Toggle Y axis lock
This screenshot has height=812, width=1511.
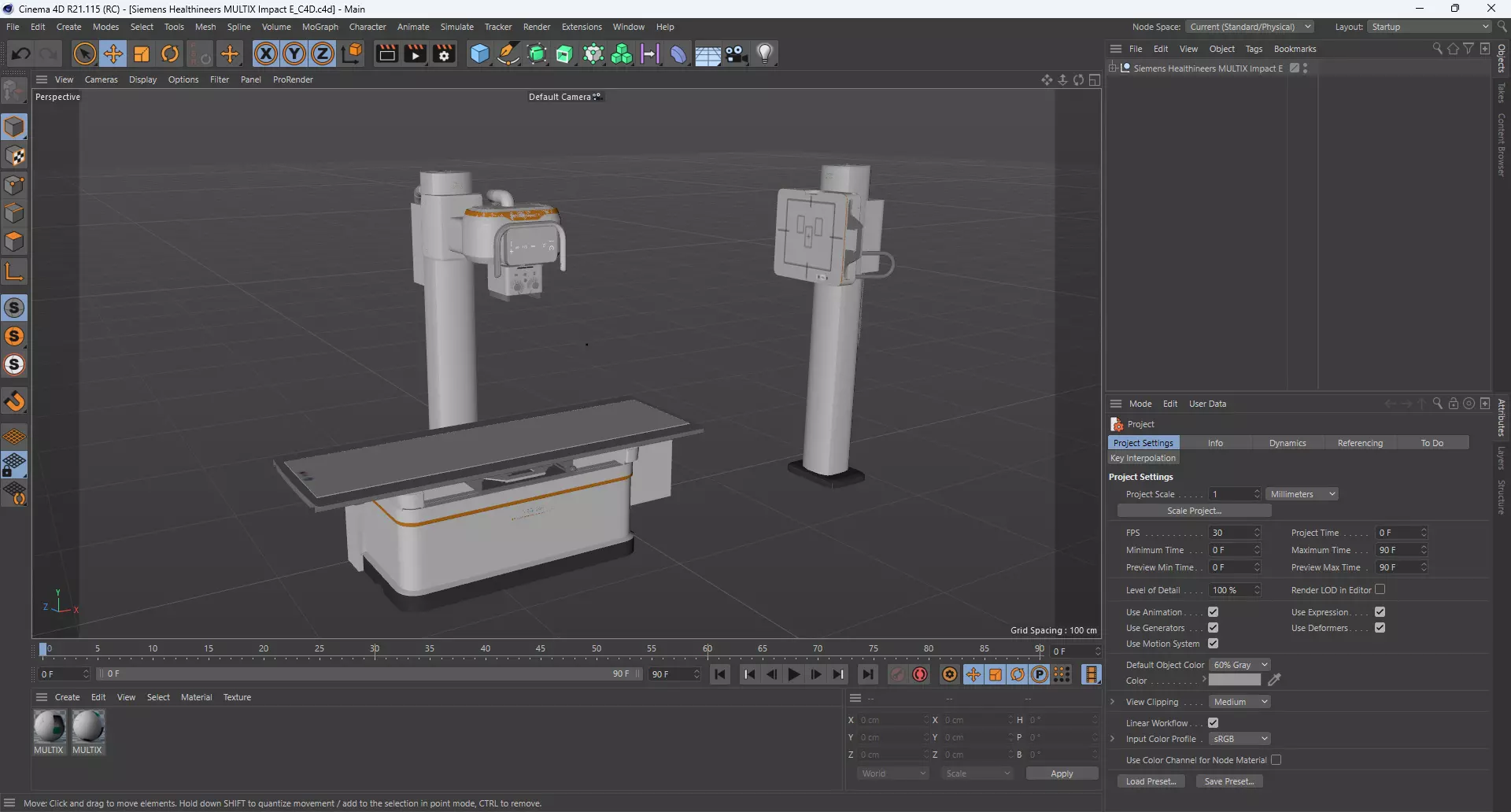click(294, 54)
